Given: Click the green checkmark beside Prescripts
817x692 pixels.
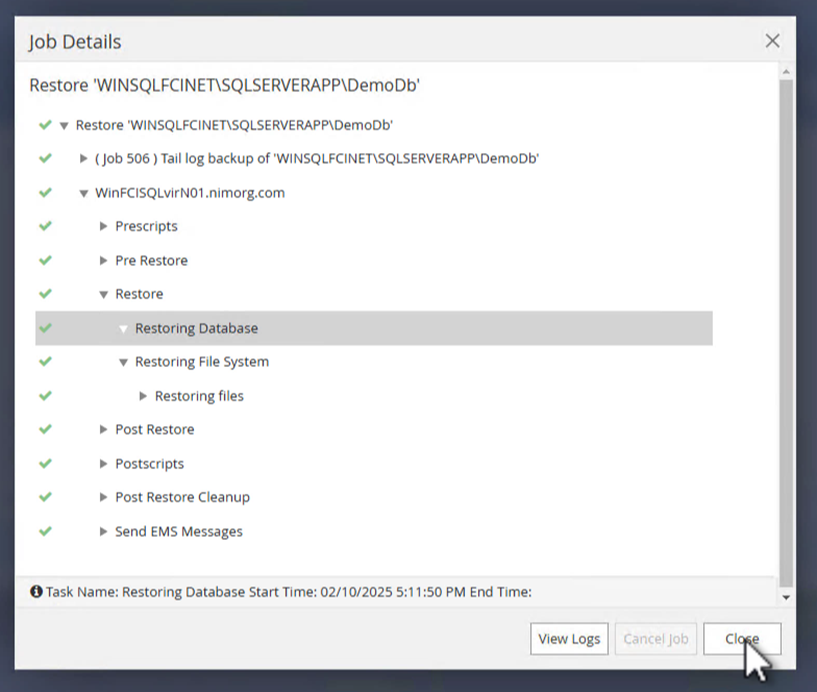Looking at the screenshot, I should 45,226.
